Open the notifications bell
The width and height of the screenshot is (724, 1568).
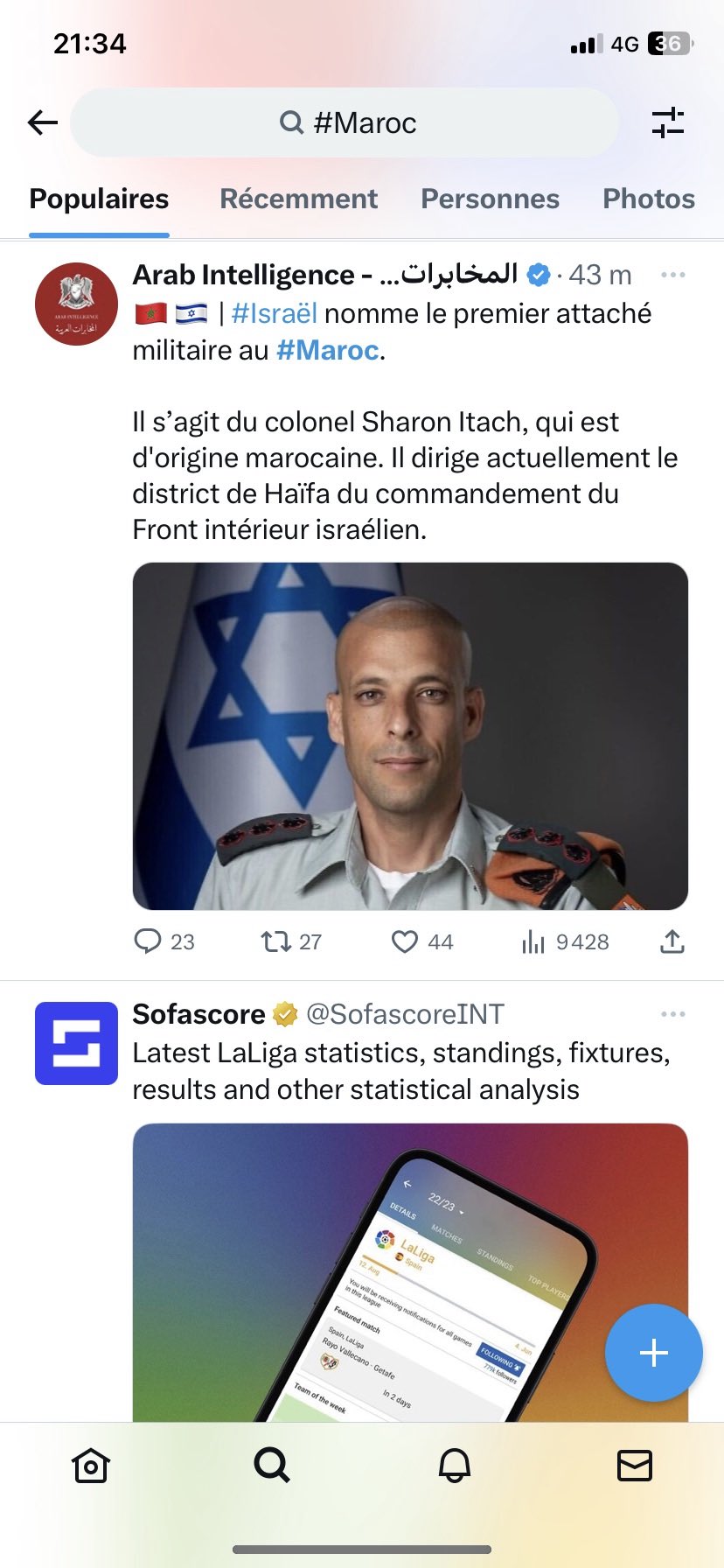tap(454, 1465)
